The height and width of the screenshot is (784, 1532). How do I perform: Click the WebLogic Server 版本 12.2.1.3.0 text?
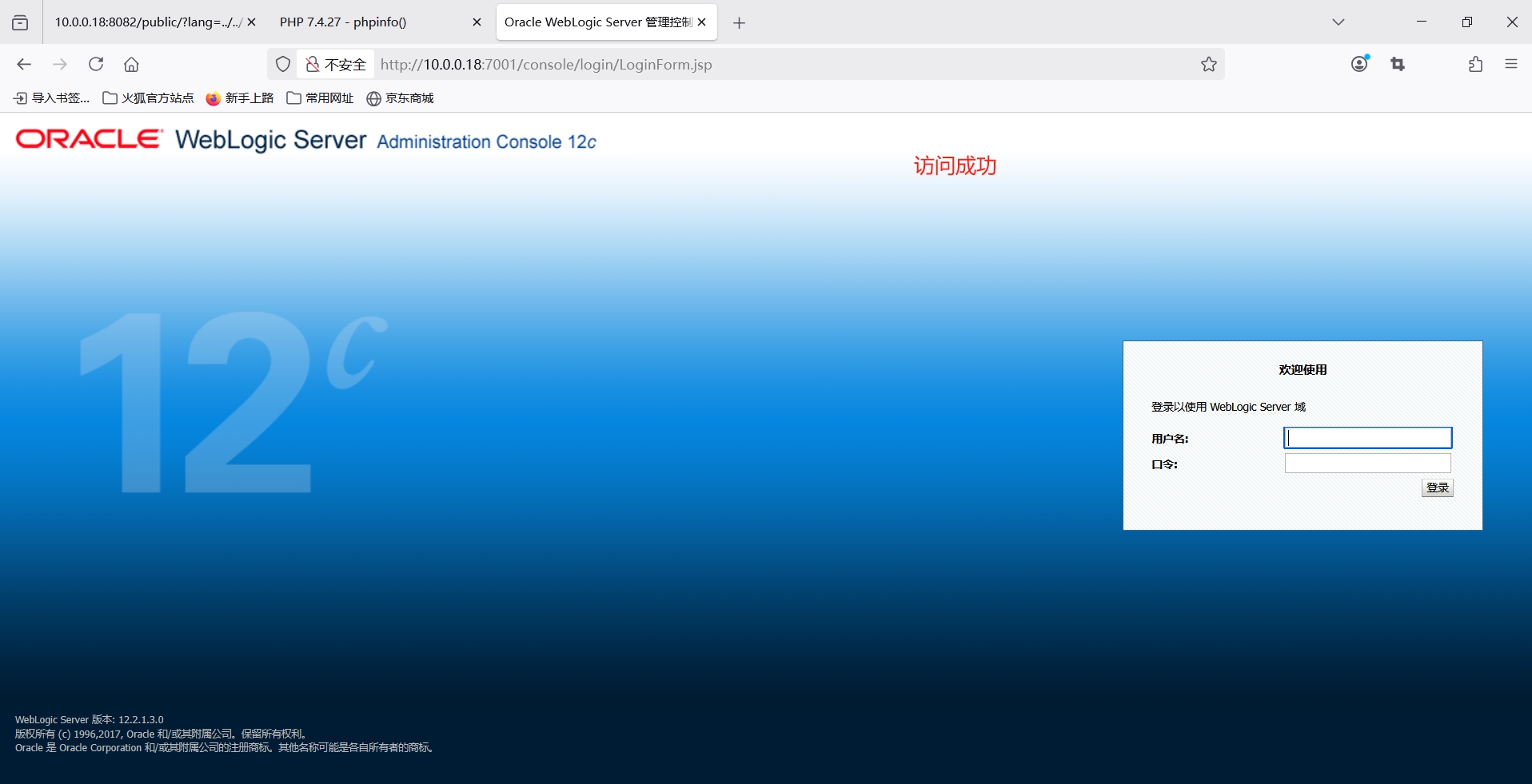(90, 720)
